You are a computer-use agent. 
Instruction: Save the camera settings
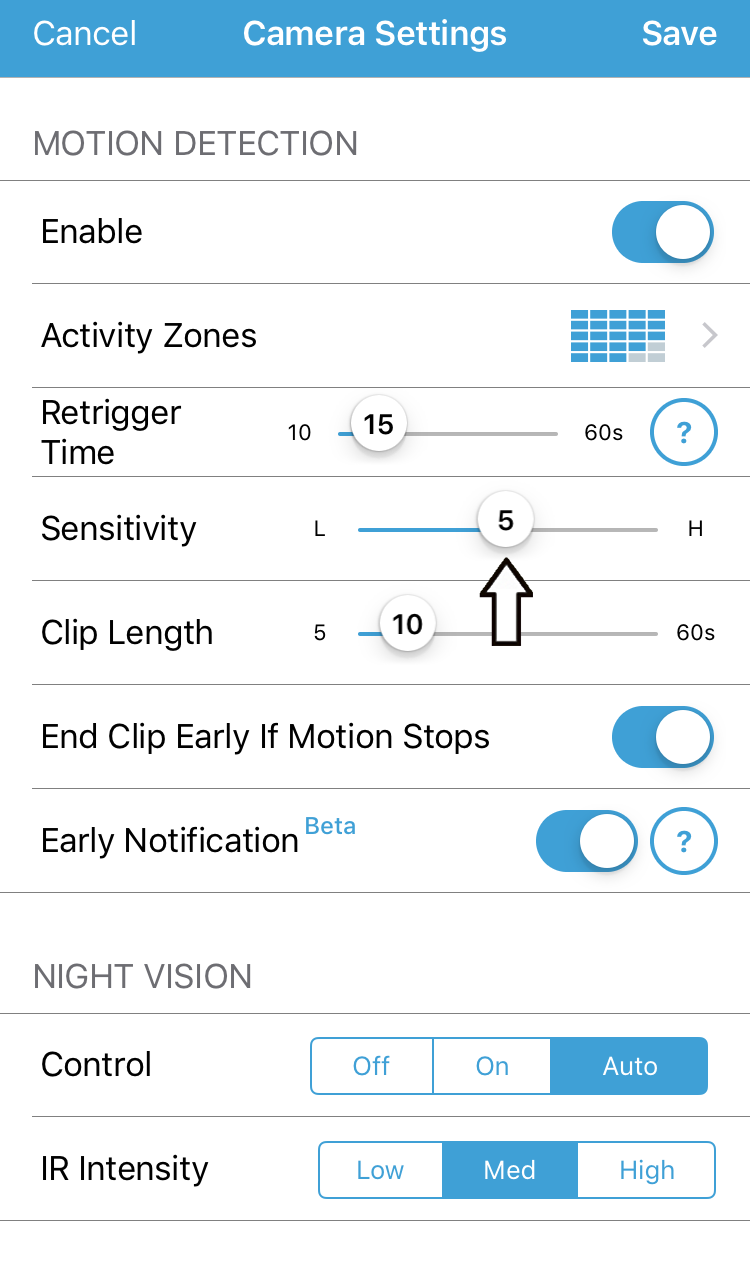coord(679,34)
